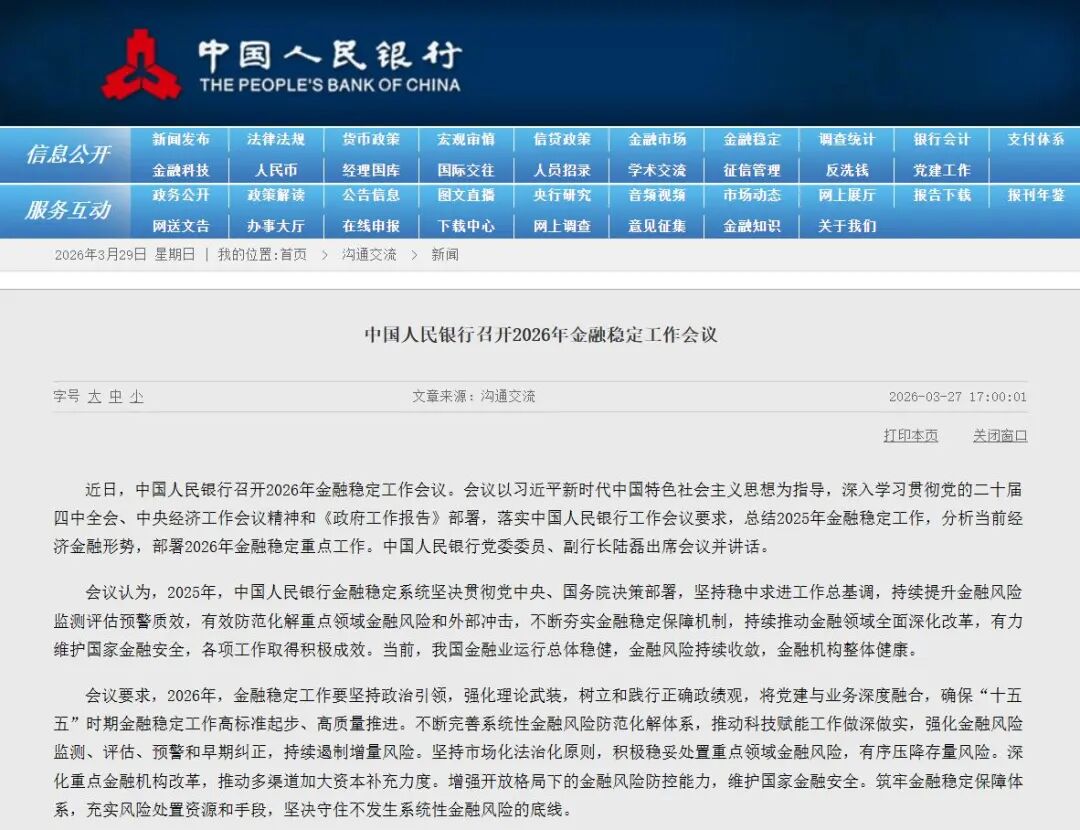The height and width of the screenshot is (830, 1080).
Task: Open the 货币政策 menu item
Action: pos(371,140)
